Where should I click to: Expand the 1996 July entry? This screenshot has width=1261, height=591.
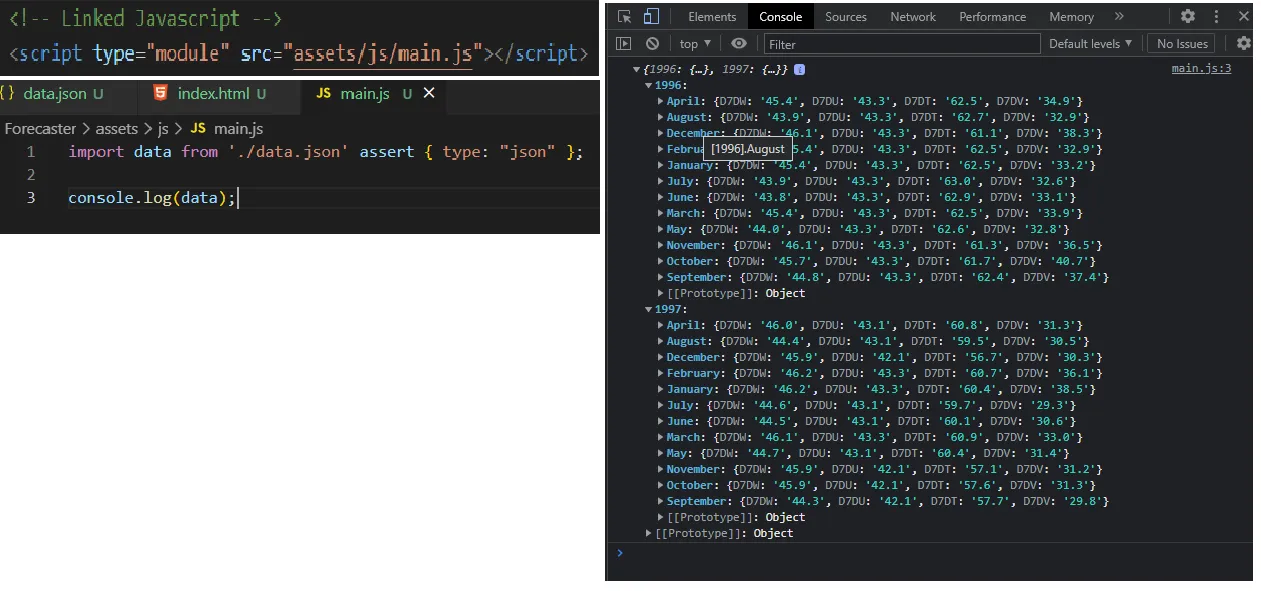click(x=660, y=181)
